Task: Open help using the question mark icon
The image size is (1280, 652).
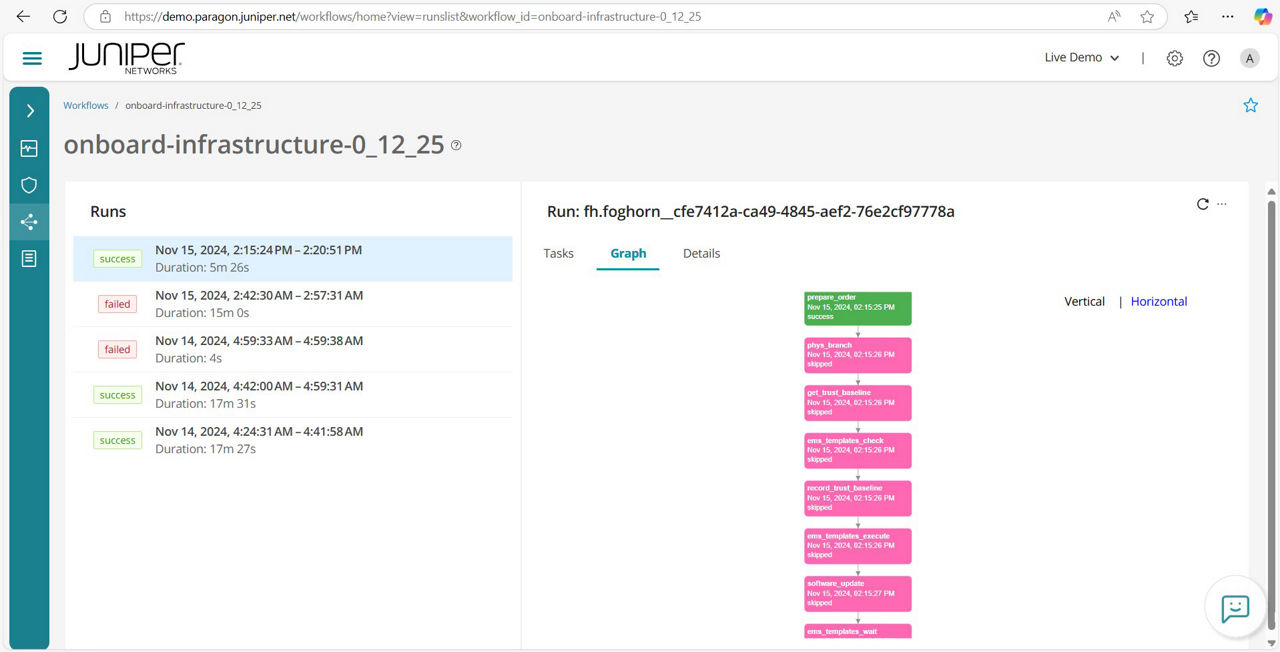Action: pyautogui.click(x=1211, y=58)
